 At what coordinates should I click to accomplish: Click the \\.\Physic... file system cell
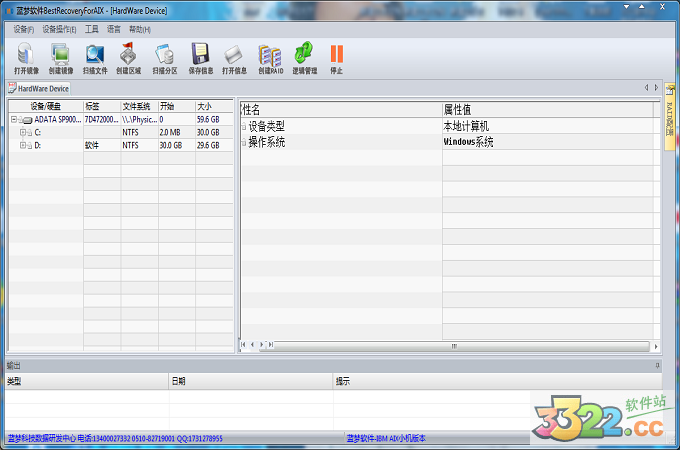point(139,120)
